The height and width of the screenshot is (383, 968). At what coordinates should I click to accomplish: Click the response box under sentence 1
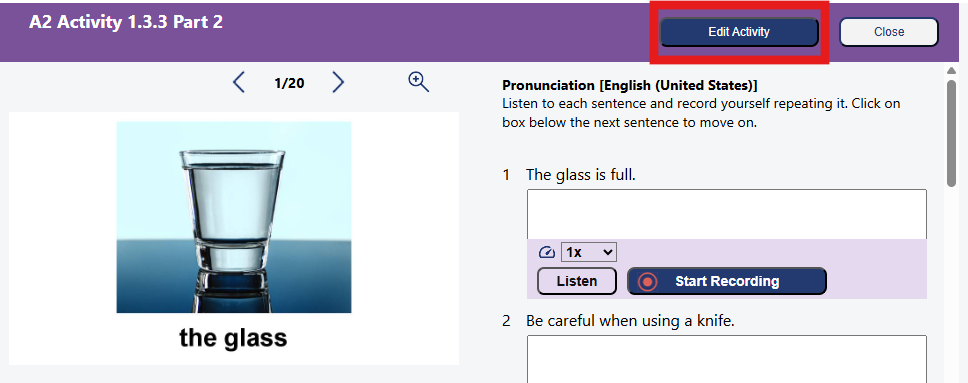tap(727, 214)
